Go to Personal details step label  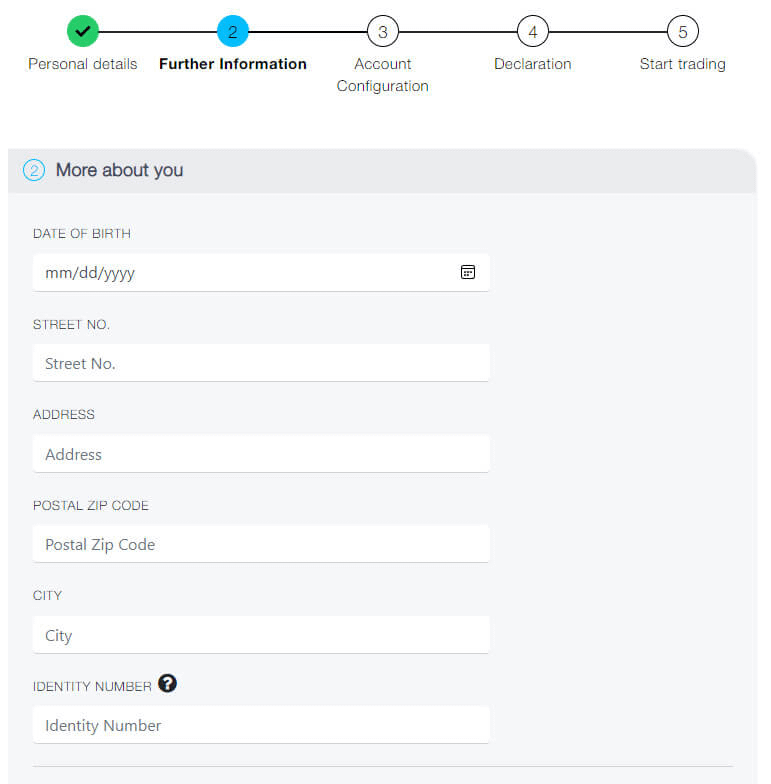[x=83, y=64]
